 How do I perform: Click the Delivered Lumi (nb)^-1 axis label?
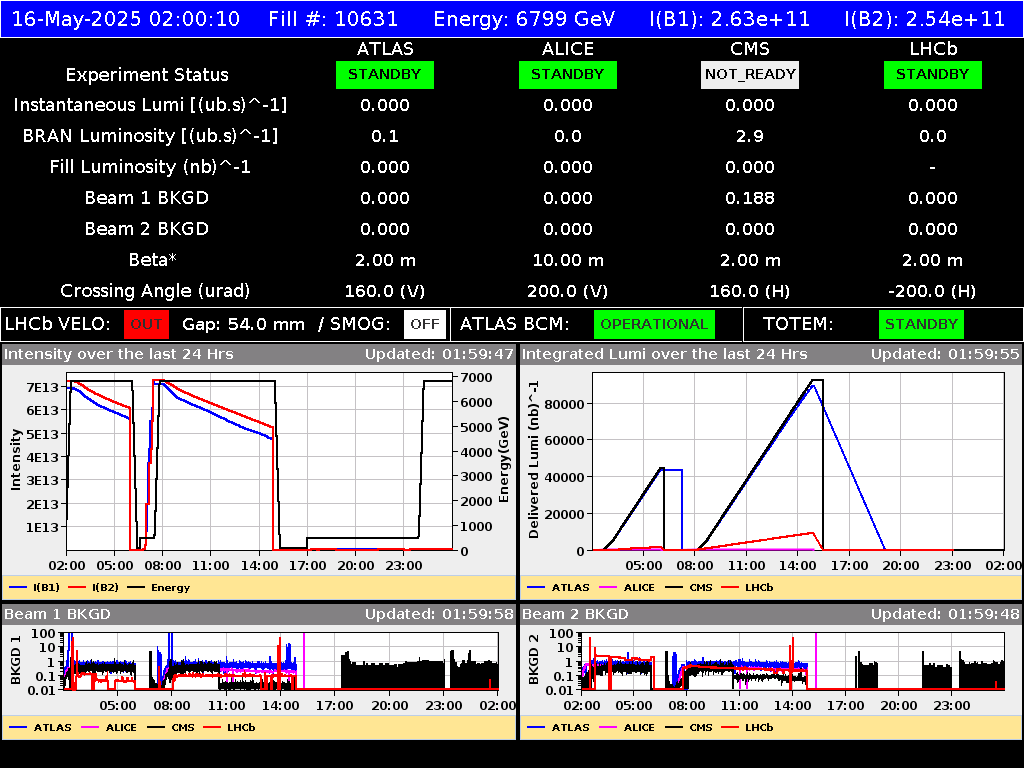coord(534,460)
